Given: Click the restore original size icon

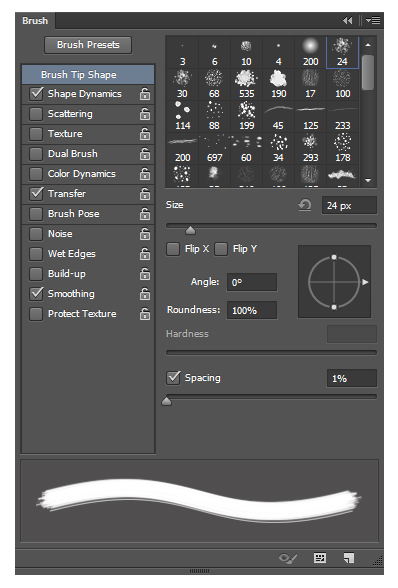Looking at the screenshot, I should click(x=305, y=205).
